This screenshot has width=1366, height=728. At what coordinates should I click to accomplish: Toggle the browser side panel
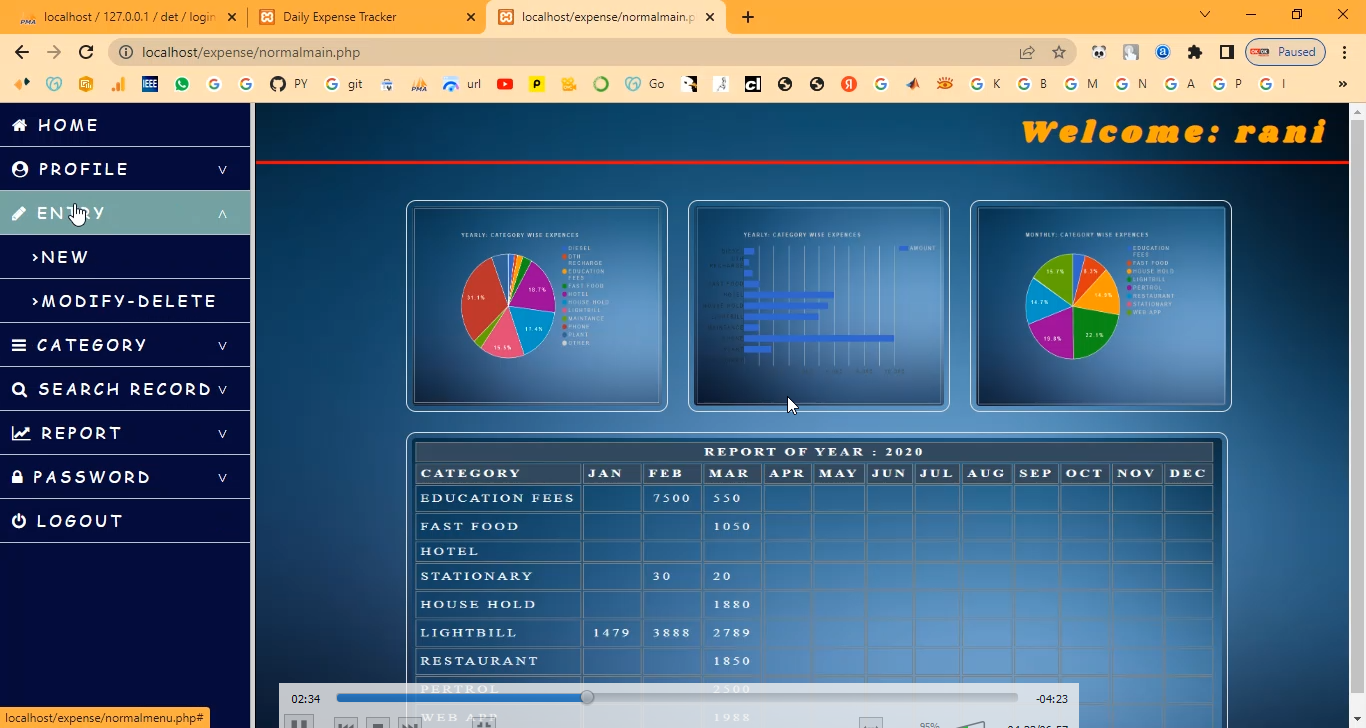pyautogui.click(x=1226, y=52)
